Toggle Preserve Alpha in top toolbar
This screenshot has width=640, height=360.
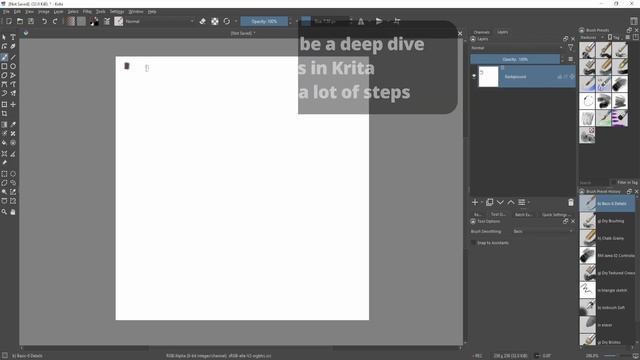click(215, 21)
